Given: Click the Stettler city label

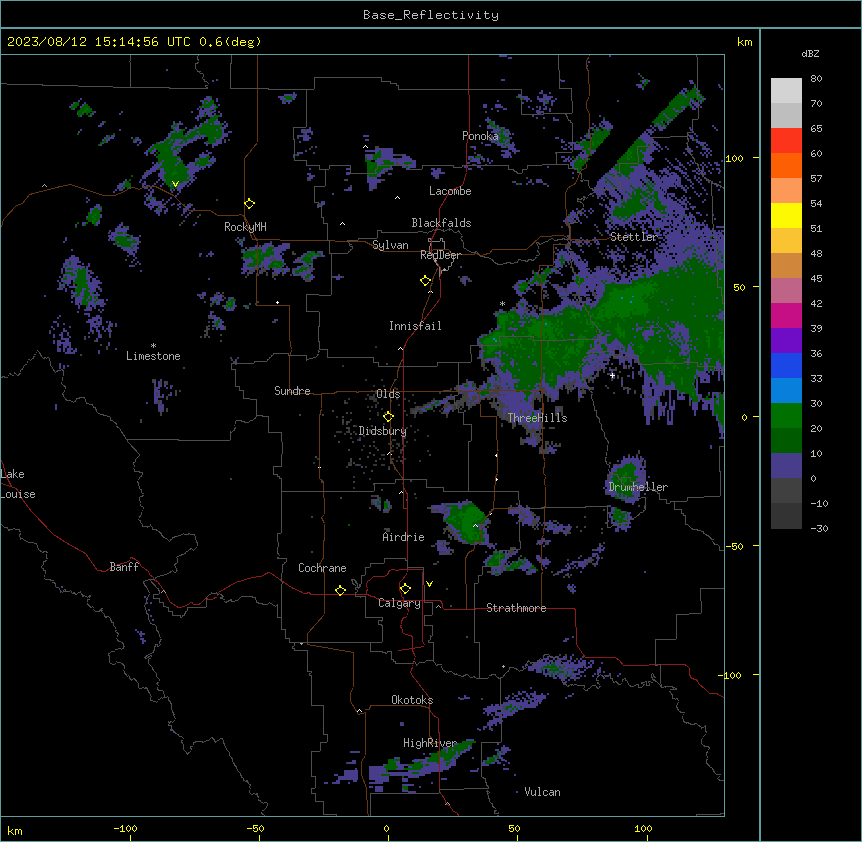Looking at the screenshot, I should point(634,237).
